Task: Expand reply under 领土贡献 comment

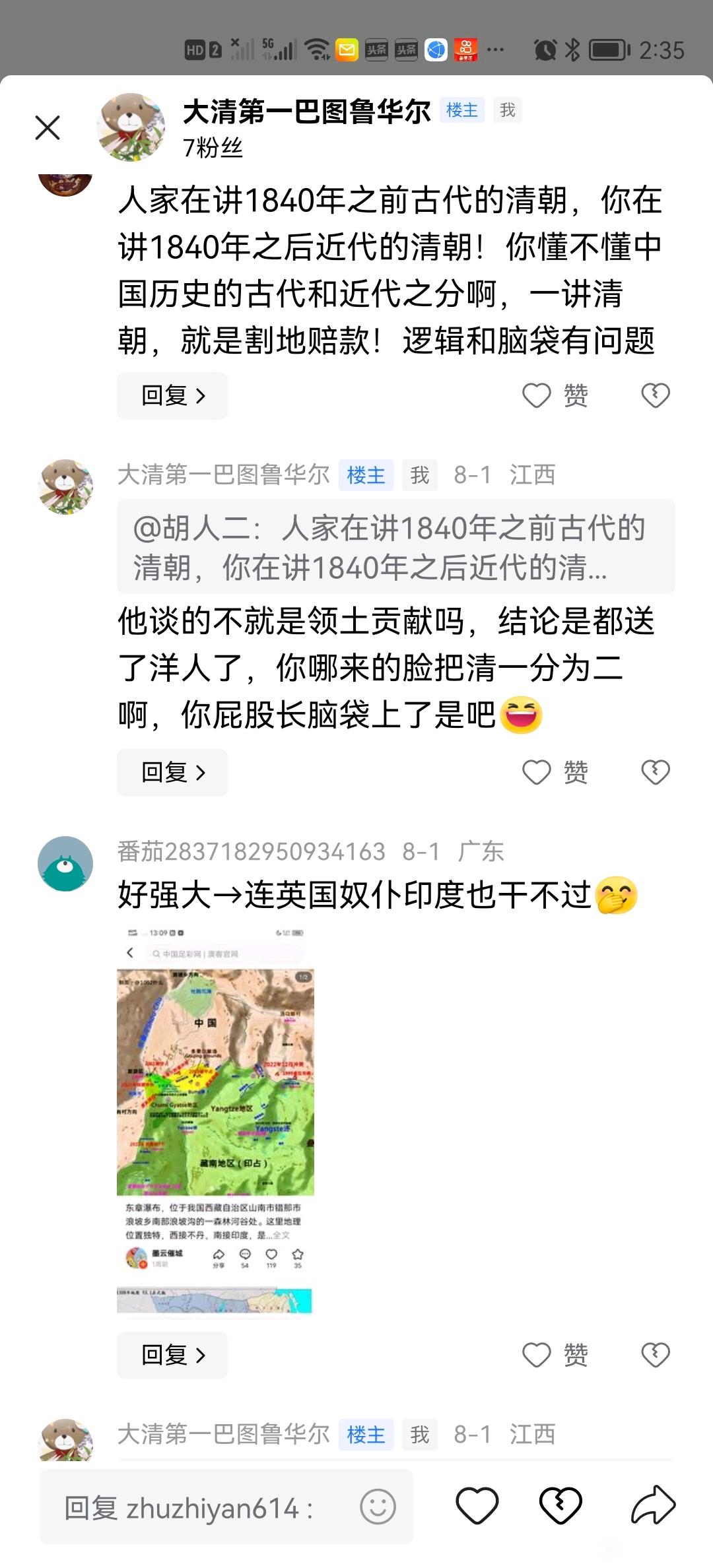Action: click(x=172, y=772)
